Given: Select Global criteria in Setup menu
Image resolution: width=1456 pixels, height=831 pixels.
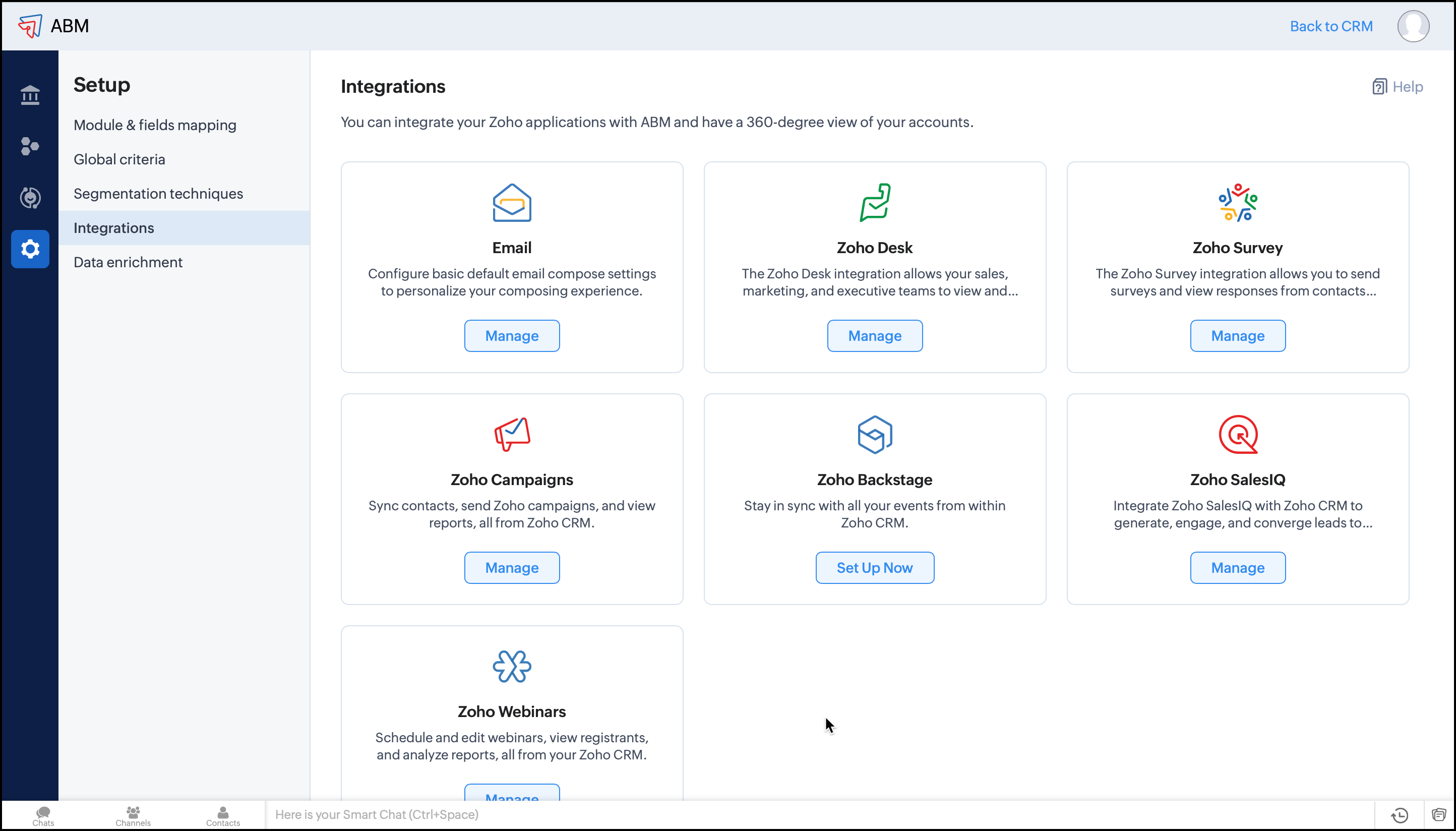Looking at the screenshot, I should (x=119, y=159).
